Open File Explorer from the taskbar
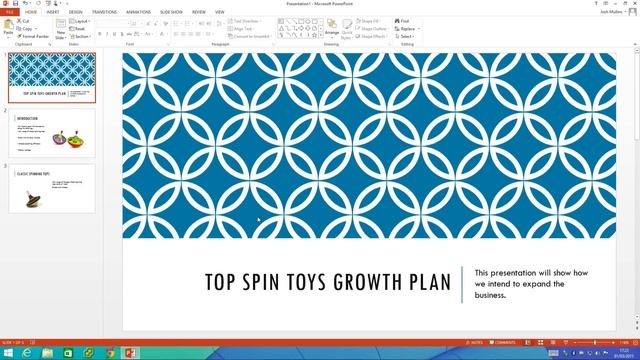Viewport: 640px width, 360px height. point(47,353)
